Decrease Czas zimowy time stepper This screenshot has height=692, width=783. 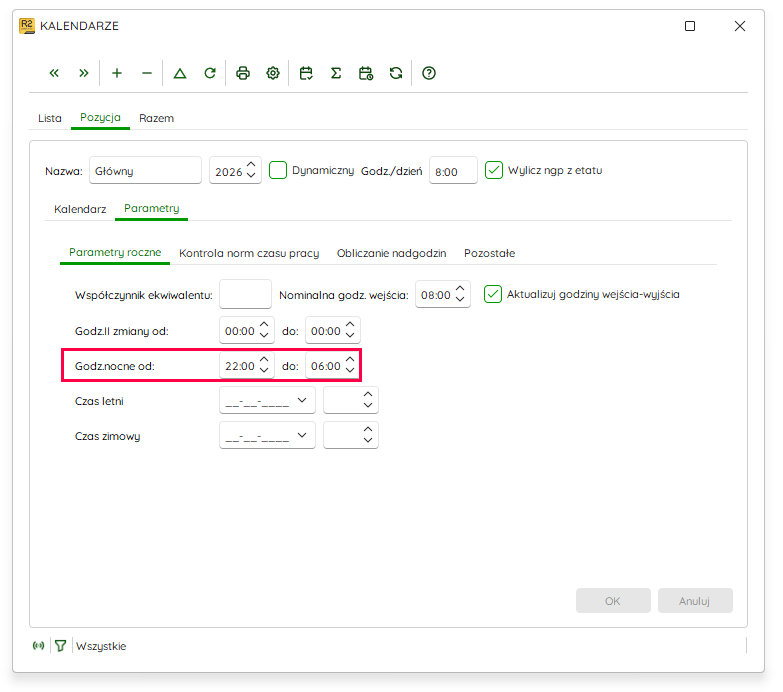click(368, 440)
